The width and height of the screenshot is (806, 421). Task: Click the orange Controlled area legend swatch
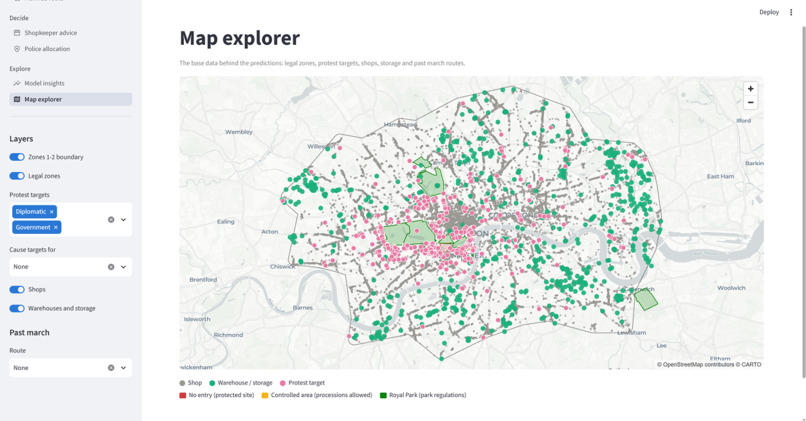265,395
